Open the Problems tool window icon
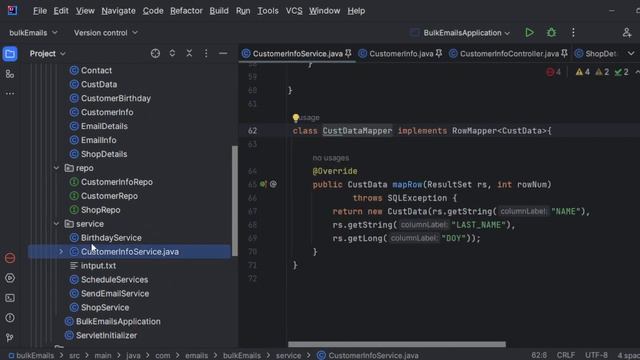This screenshot has height=360, width=640. coord(10,318)
